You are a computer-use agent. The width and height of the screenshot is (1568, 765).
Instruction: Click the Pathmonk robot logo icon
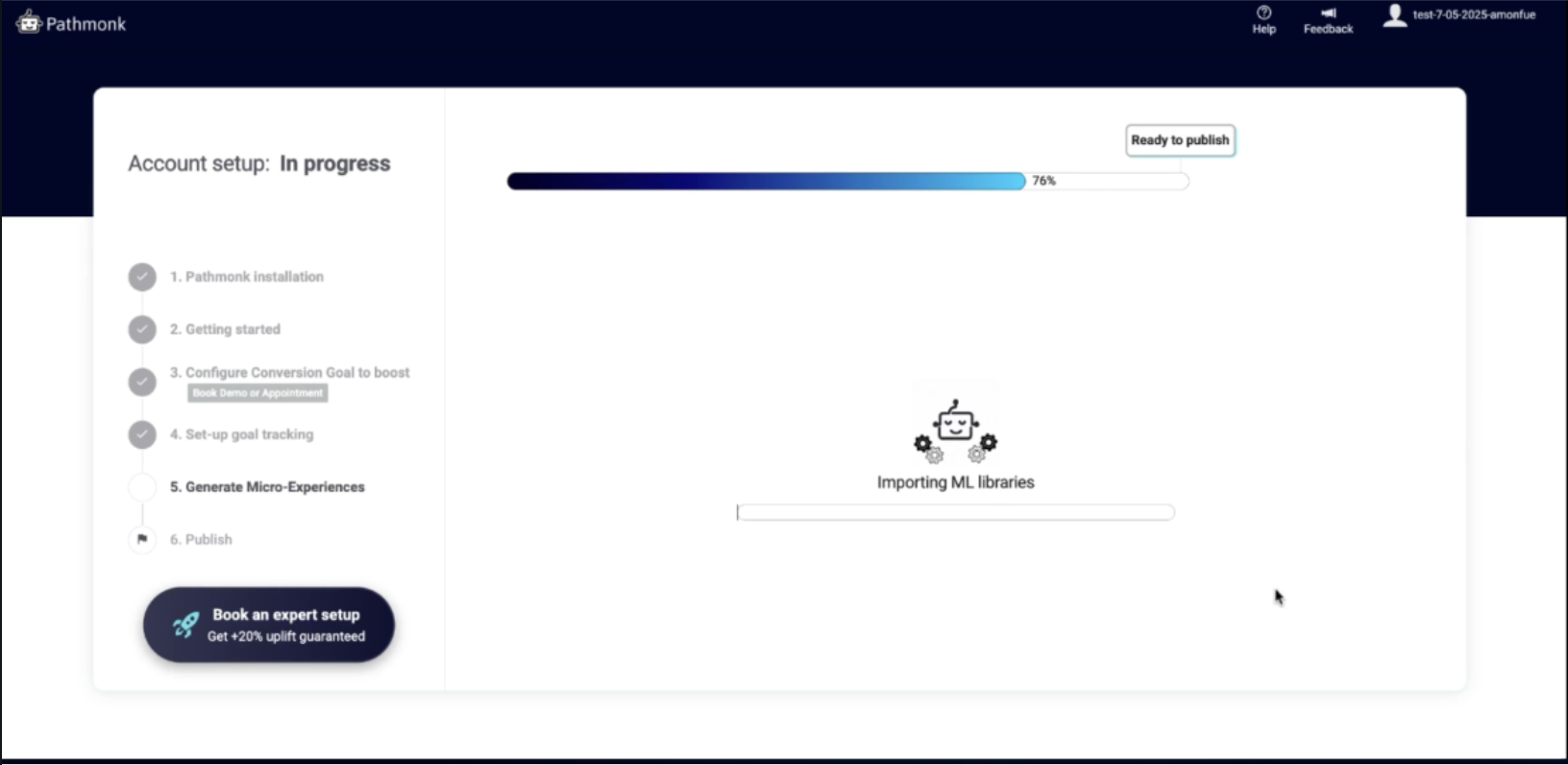[29, 22]
